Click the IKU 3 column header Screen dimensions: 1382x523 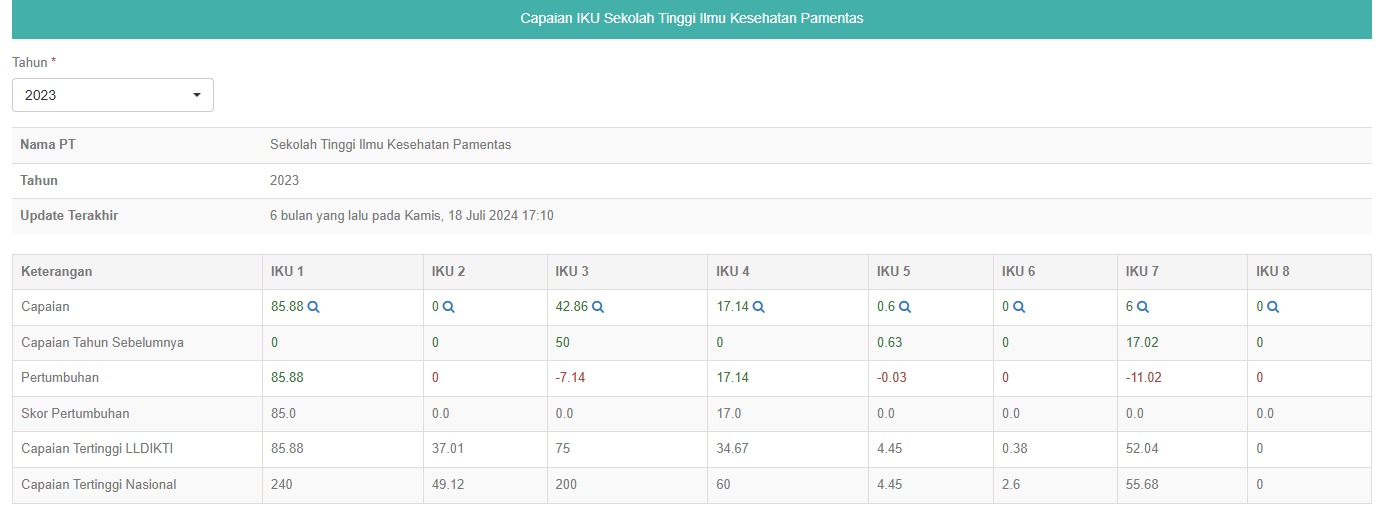tap(572, 271)
